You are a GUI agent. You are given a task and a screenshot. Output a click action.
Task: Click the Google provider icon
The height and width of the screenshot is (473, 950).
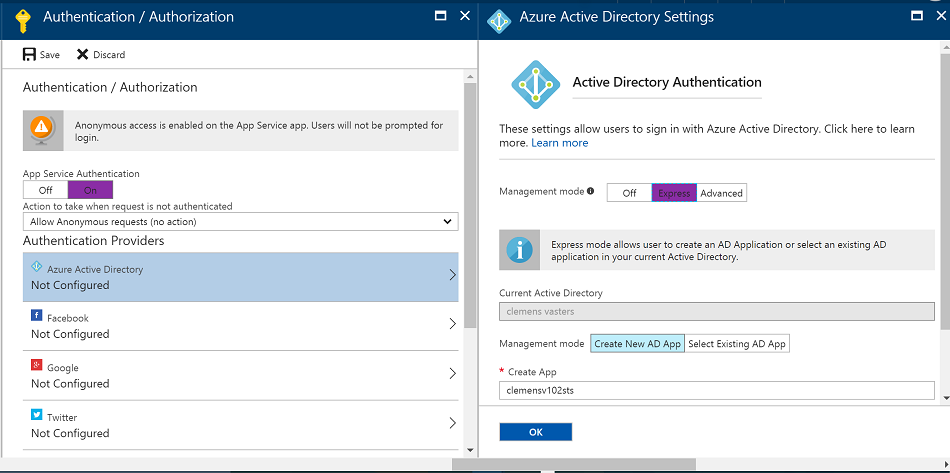point(36,365)
